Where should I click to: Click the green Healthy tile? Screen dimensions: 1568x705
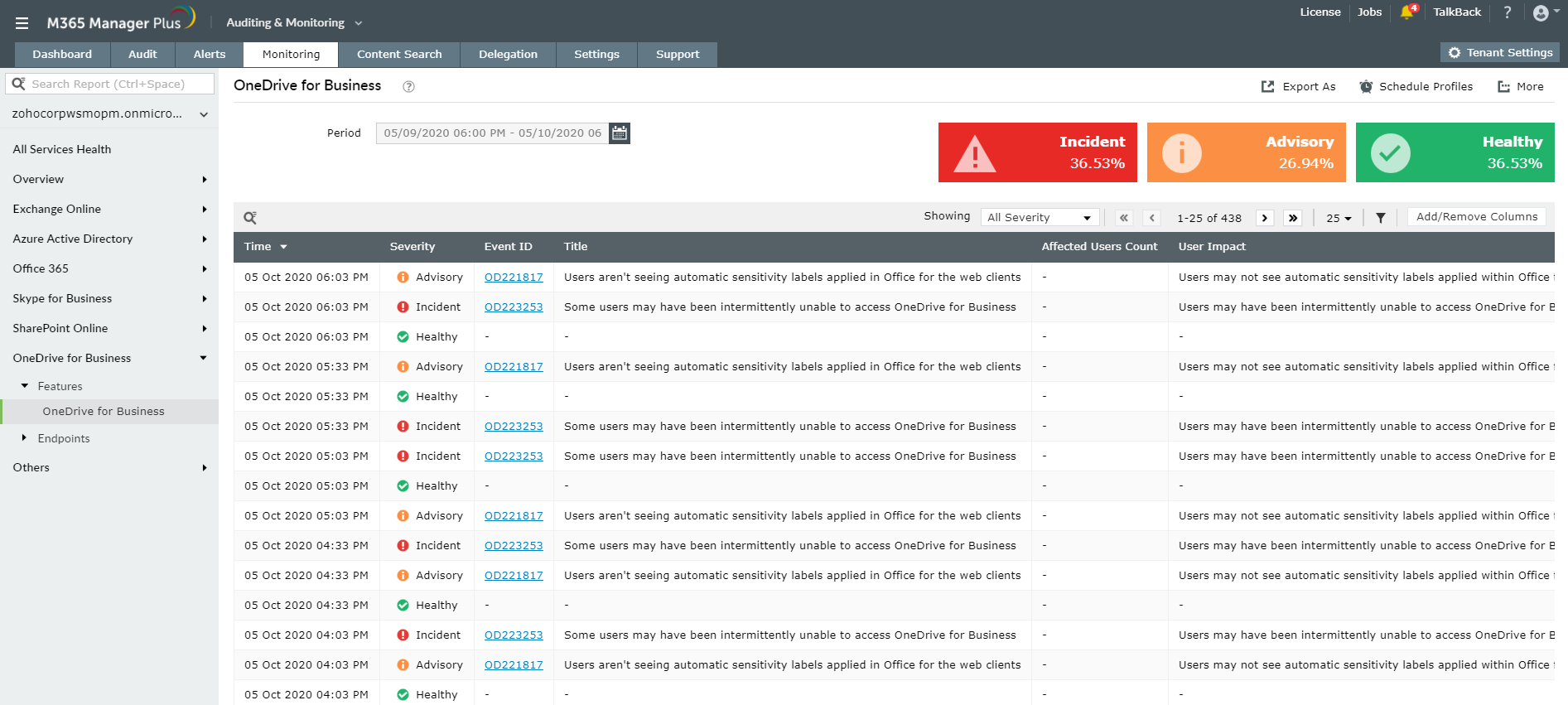pyautogui.click(x=1455, y=152)
